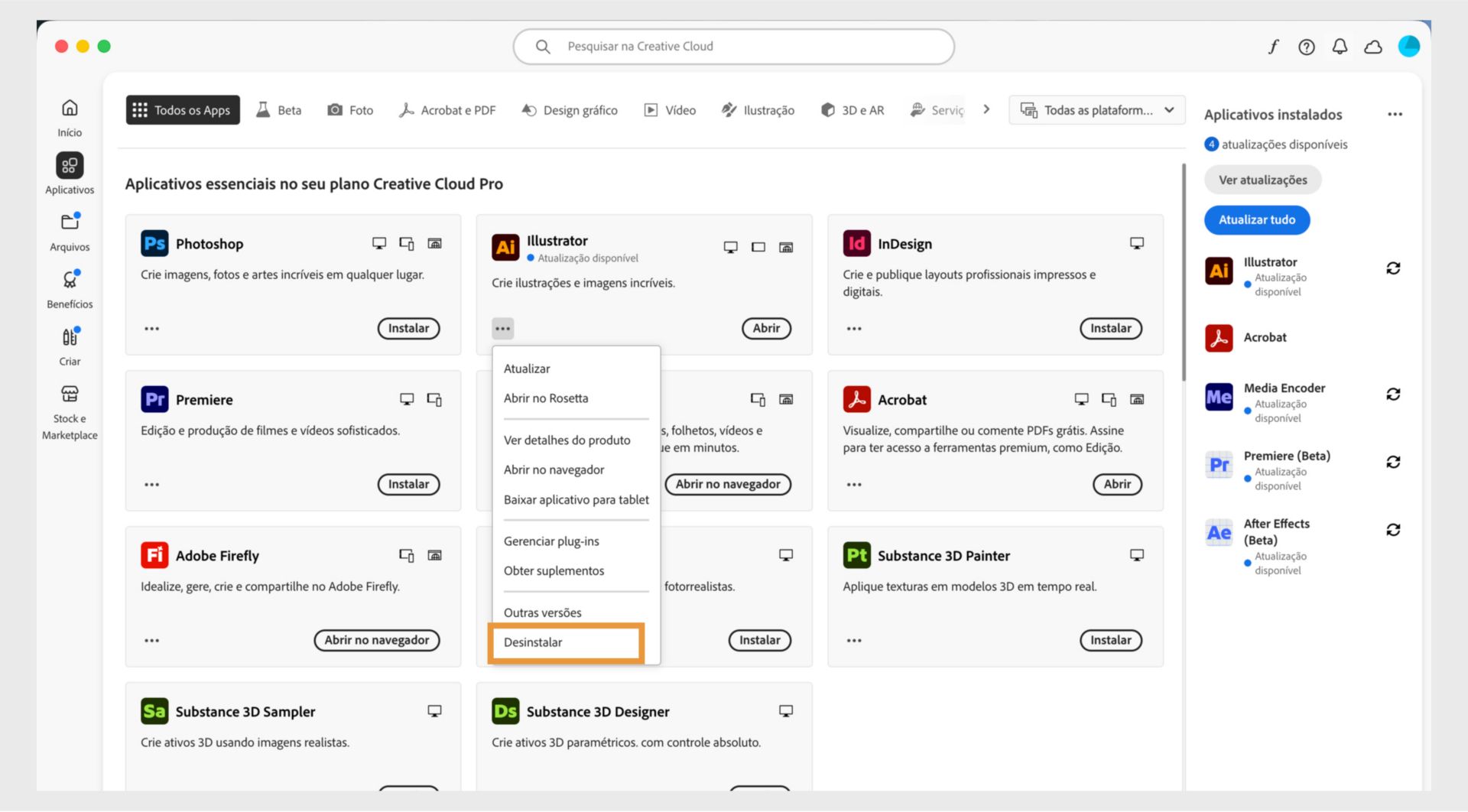Open more options on Adobe Firefly card
Image resolution: width=1468 pixels, height=812 pixels.
point(152,641)
